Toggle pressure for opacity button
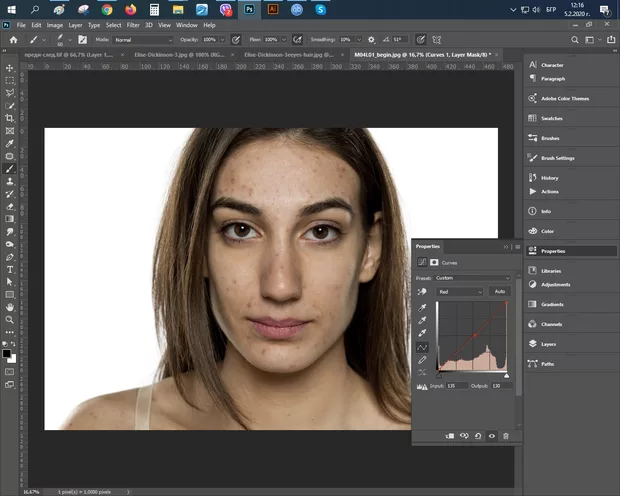This screenshot has width=620, height=496. click(x=236, y=39)
